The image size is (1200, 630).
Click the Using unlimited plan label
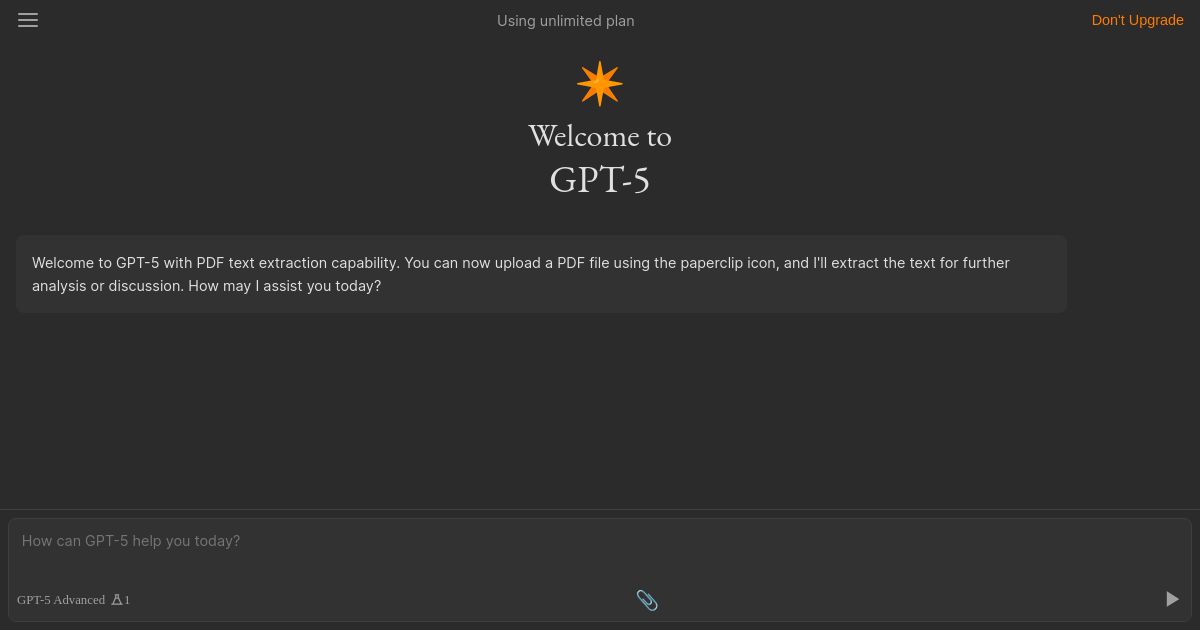[565, 20]
